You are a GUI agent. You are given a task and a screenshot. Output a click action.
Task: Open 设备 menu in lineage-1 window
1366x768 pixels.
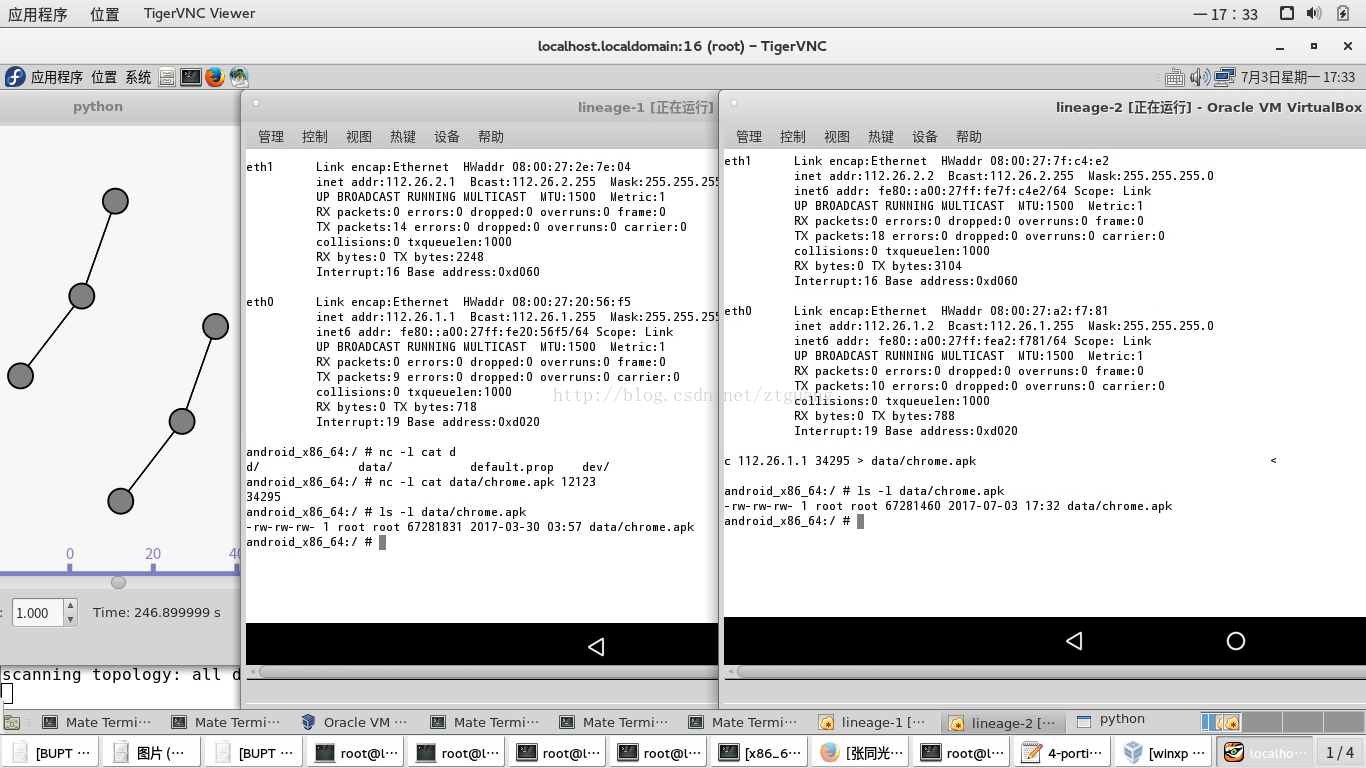[447, 137]
